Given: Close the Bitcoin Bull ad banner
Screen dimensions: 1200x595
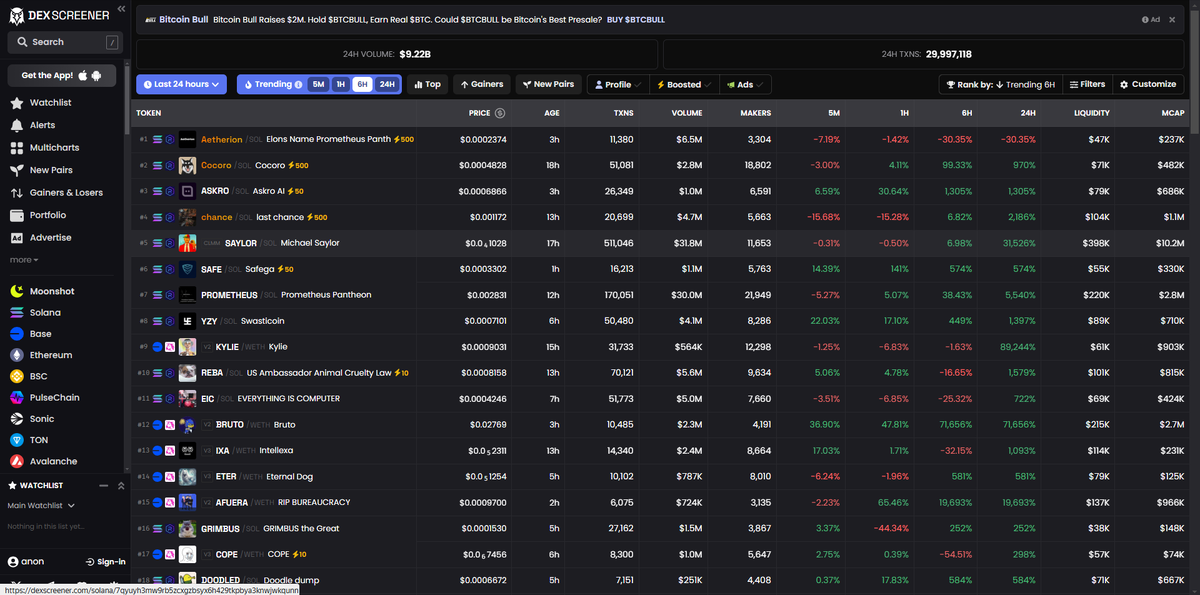Looking at the screenshot, I should [x=1172, y=19].
